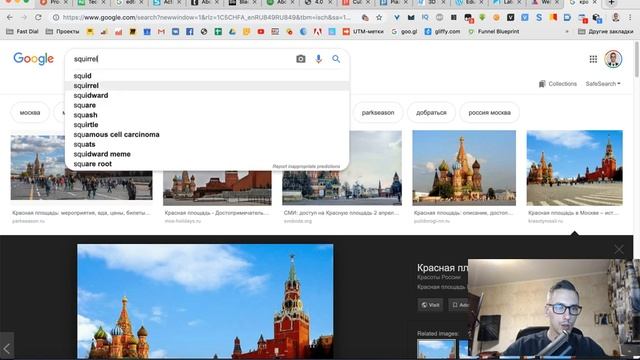The image size is (640, 360).
Task: Filter by parkseason chip
Action: pos(378,113)
